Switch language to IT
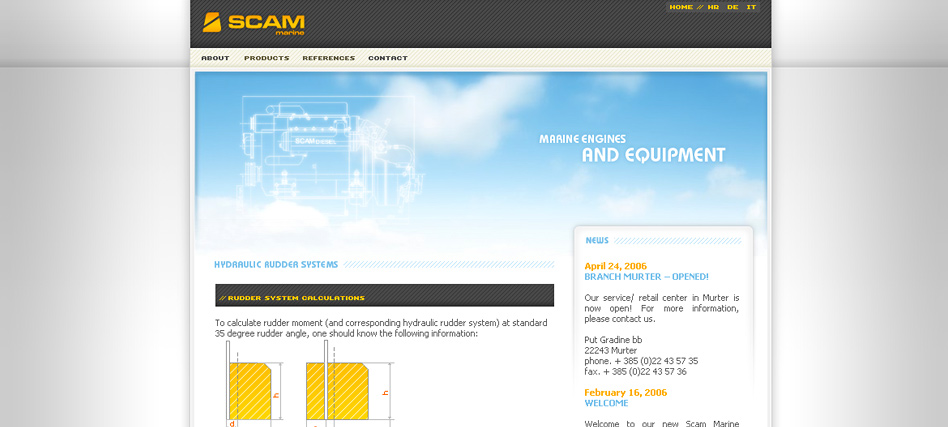Viewport: 948px width, 427px height. pos(752,7)
